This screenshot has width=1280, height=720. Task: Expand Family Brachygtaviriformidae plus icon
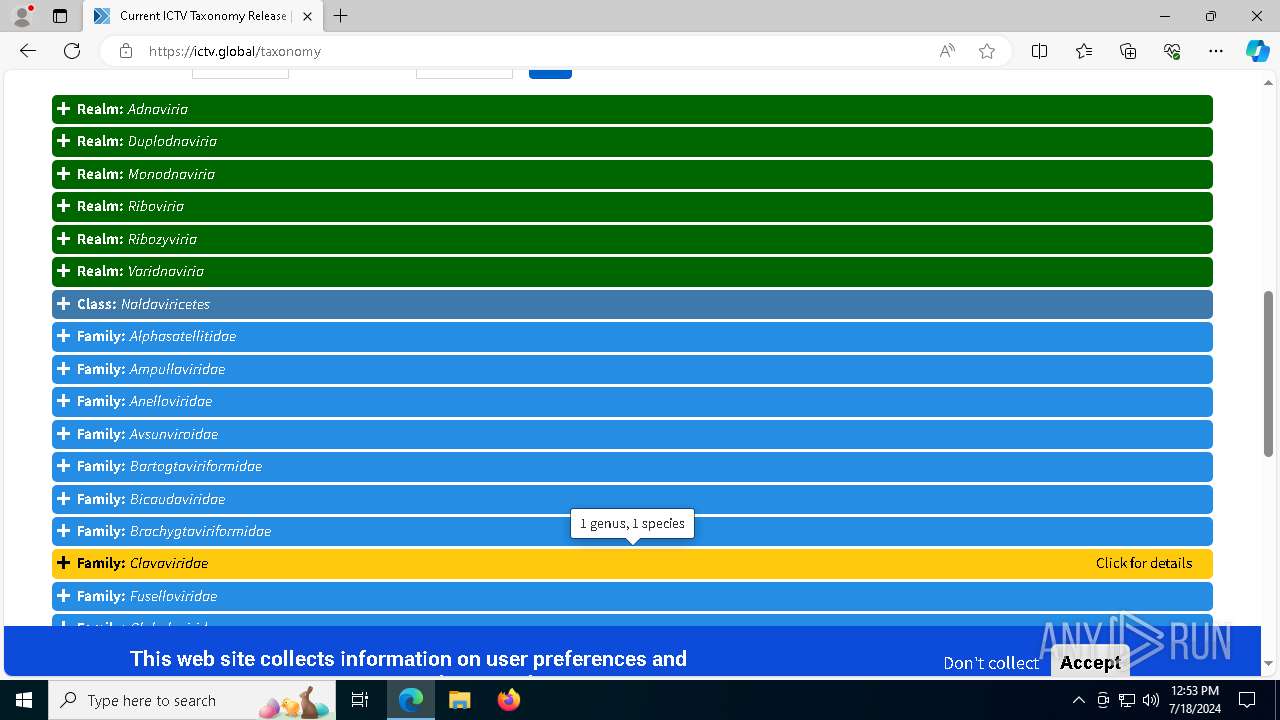point(64,531)
